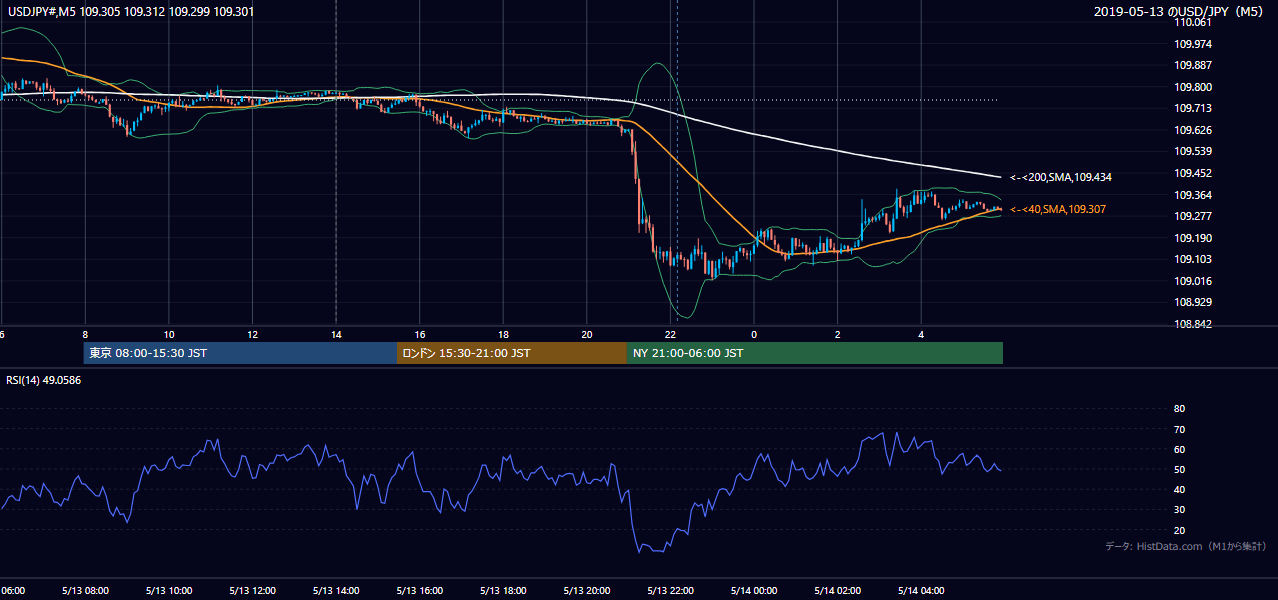Screen dimensions: 1278x600
Task: Click price axis value 109.364
Action: (1192, 195)
